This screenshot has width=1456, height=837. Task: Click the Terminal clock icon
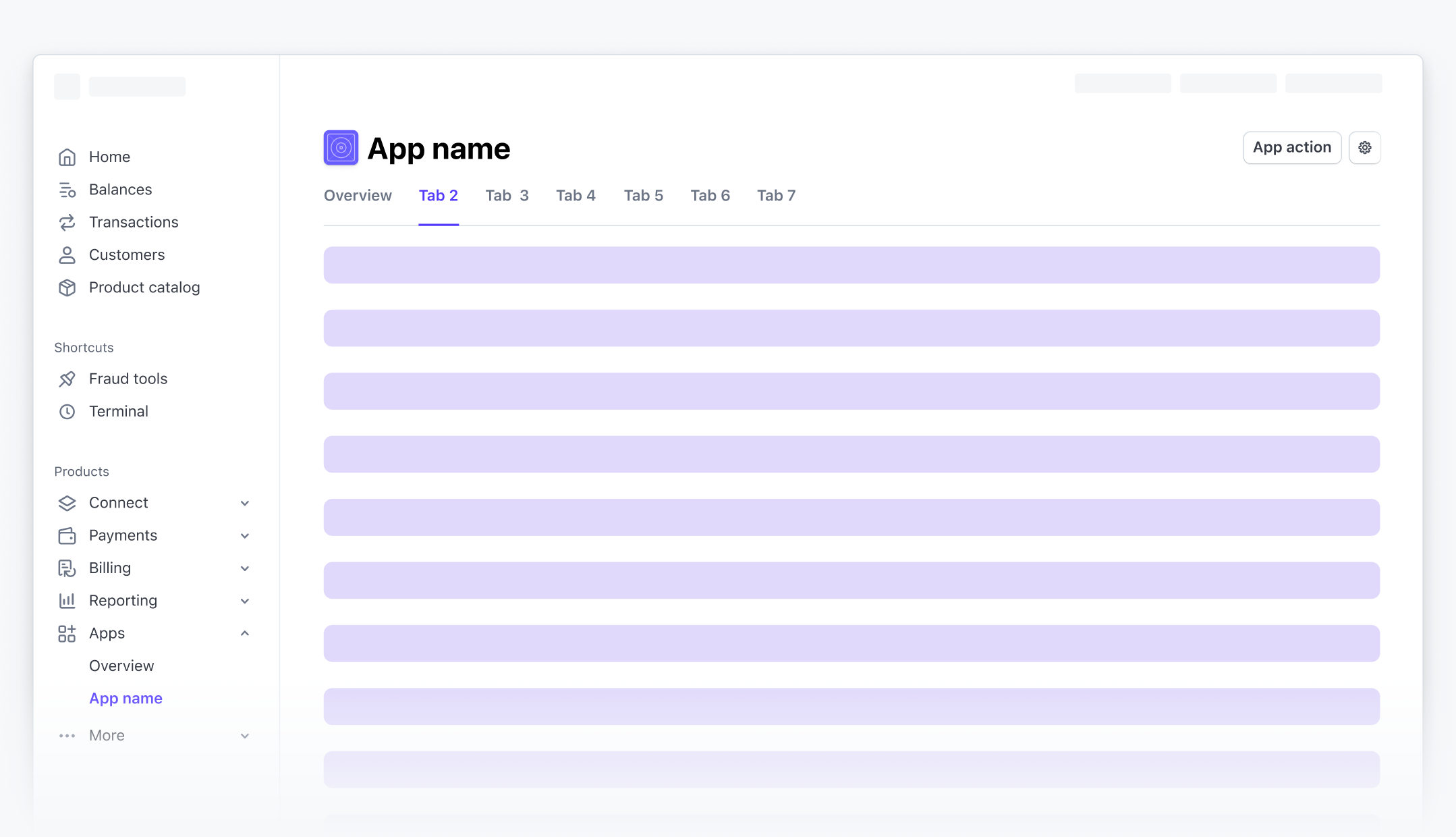[67, 412]
